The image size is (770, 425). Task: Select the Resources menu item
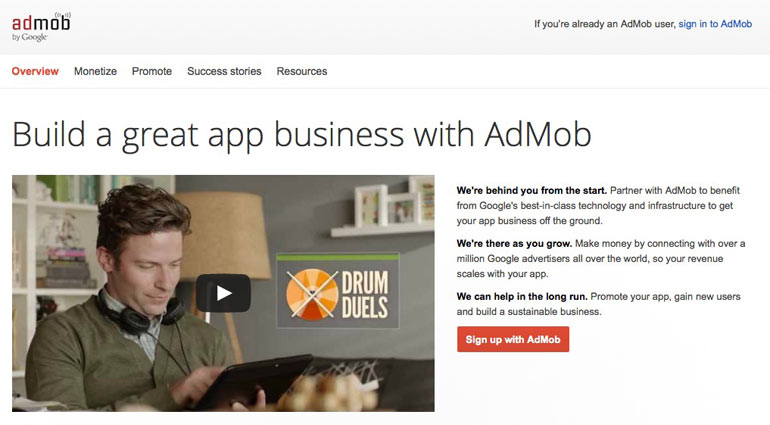point(302,71)
